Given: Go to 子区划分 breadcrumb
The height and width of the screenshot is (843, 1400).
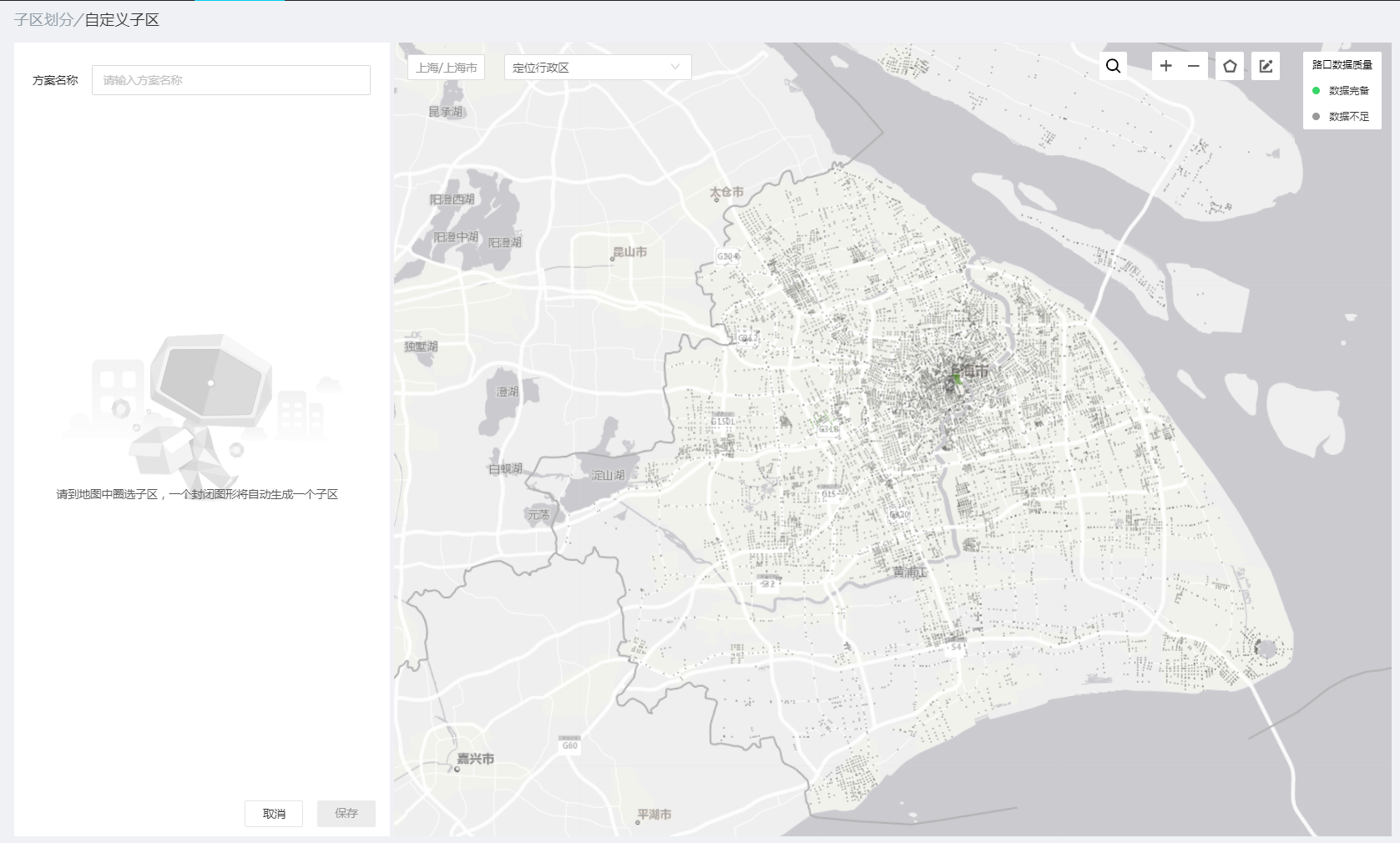Looking at the screenshot, I should click(x=43, y=19).
